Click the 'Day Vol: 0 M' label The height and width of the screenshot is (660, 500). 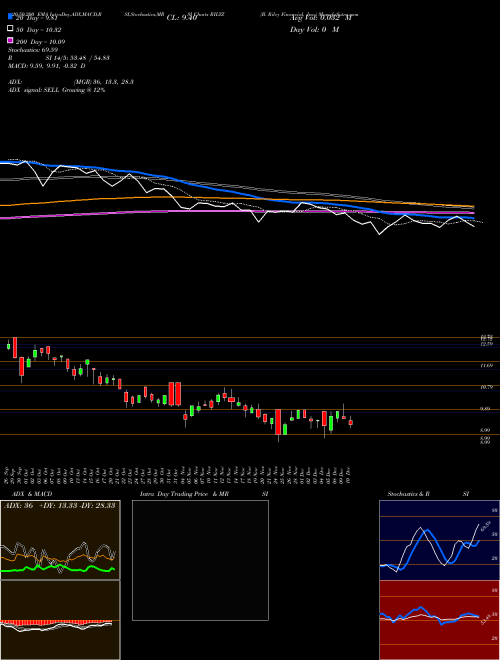pos(314,30)
